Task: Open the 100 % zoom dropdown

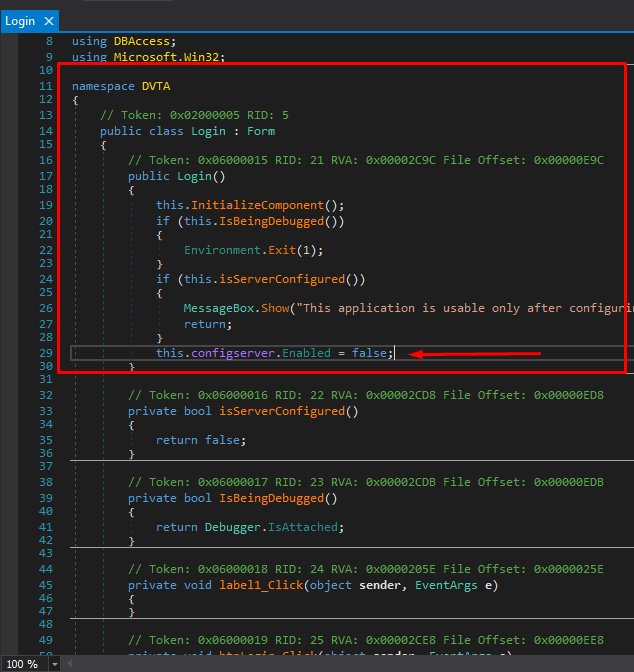Action: (x=54, y=664)
